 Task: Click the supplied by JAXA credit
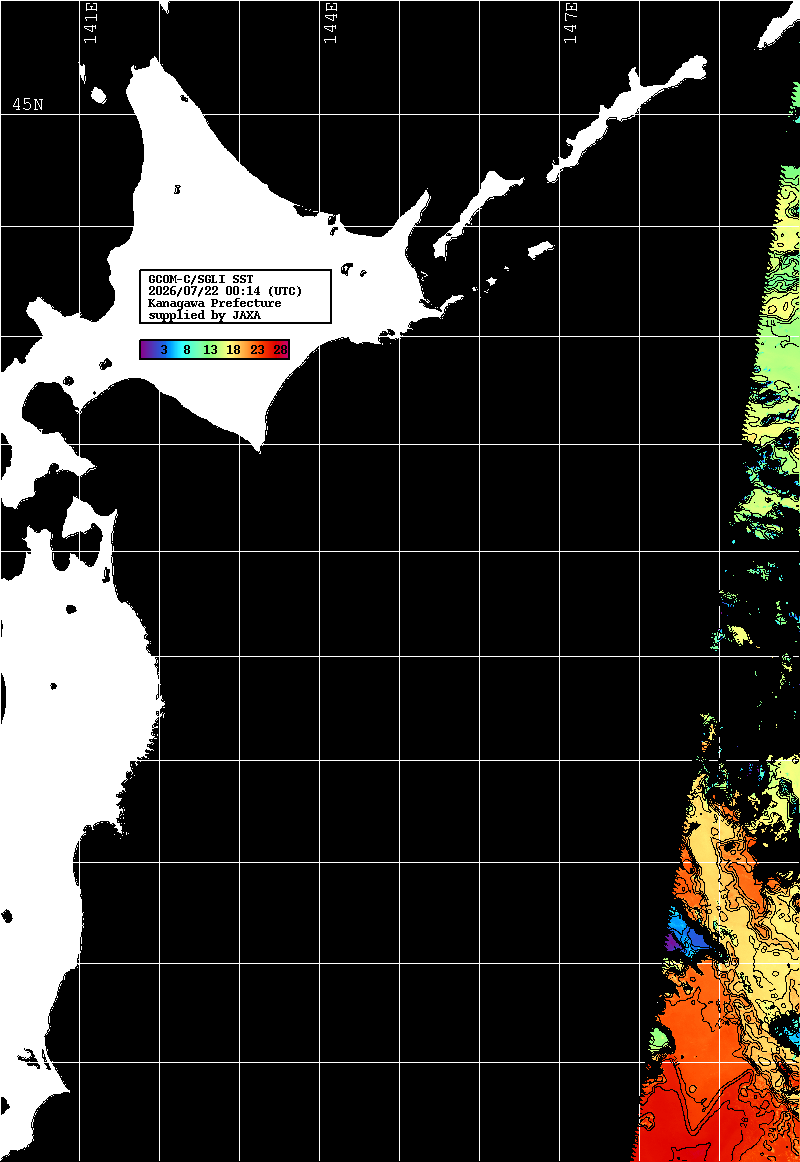click(204, 315)
